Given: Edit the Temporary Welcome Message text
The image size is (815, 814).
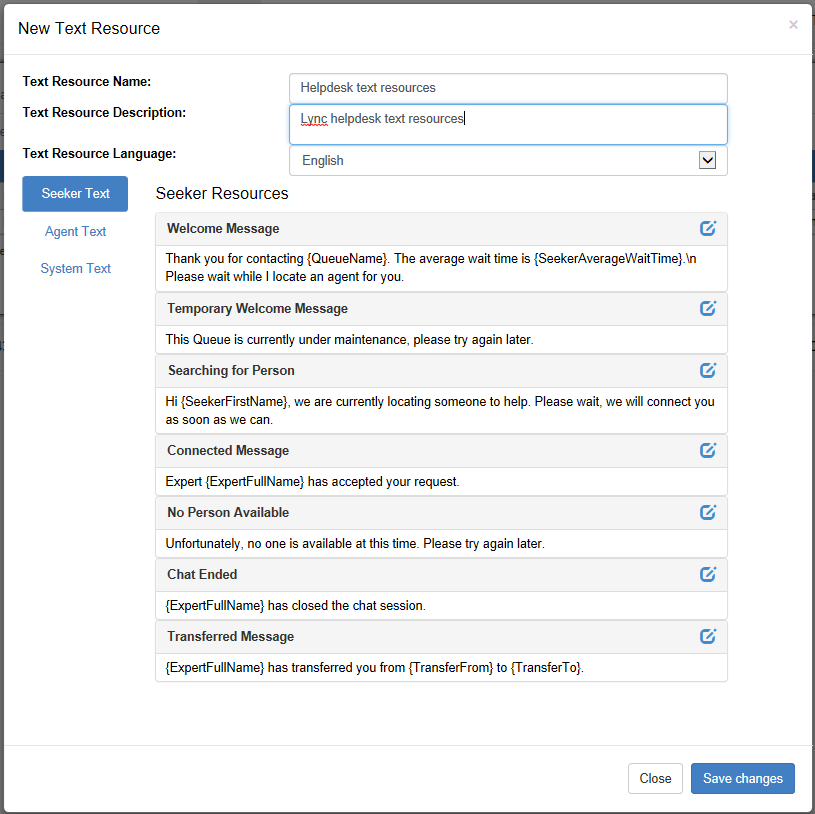Looking at the screenshot, I should pyautogui.click(x=707, y=308).
